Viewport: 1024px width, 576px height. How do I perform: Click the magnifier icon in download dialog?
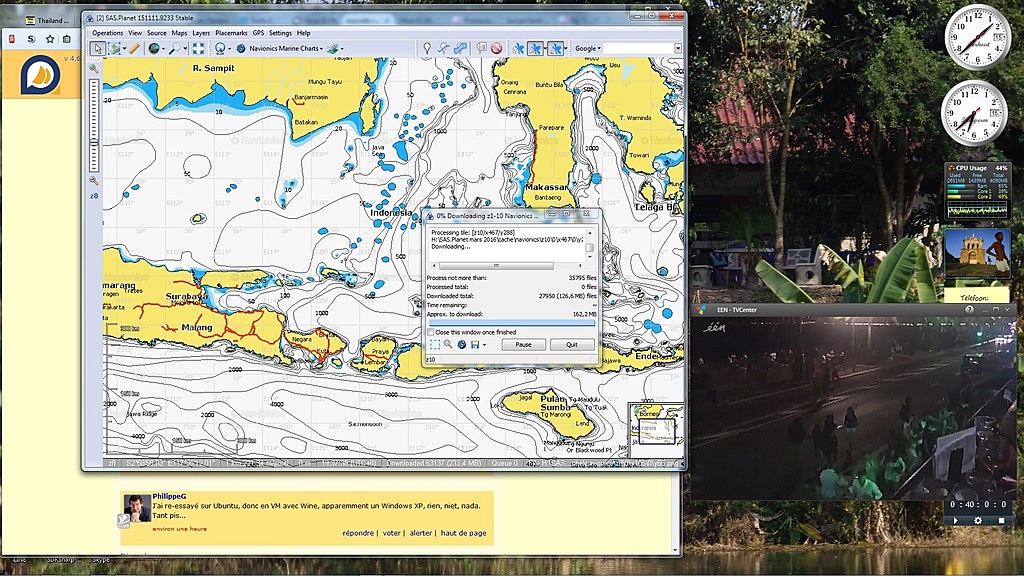(448, 344)
